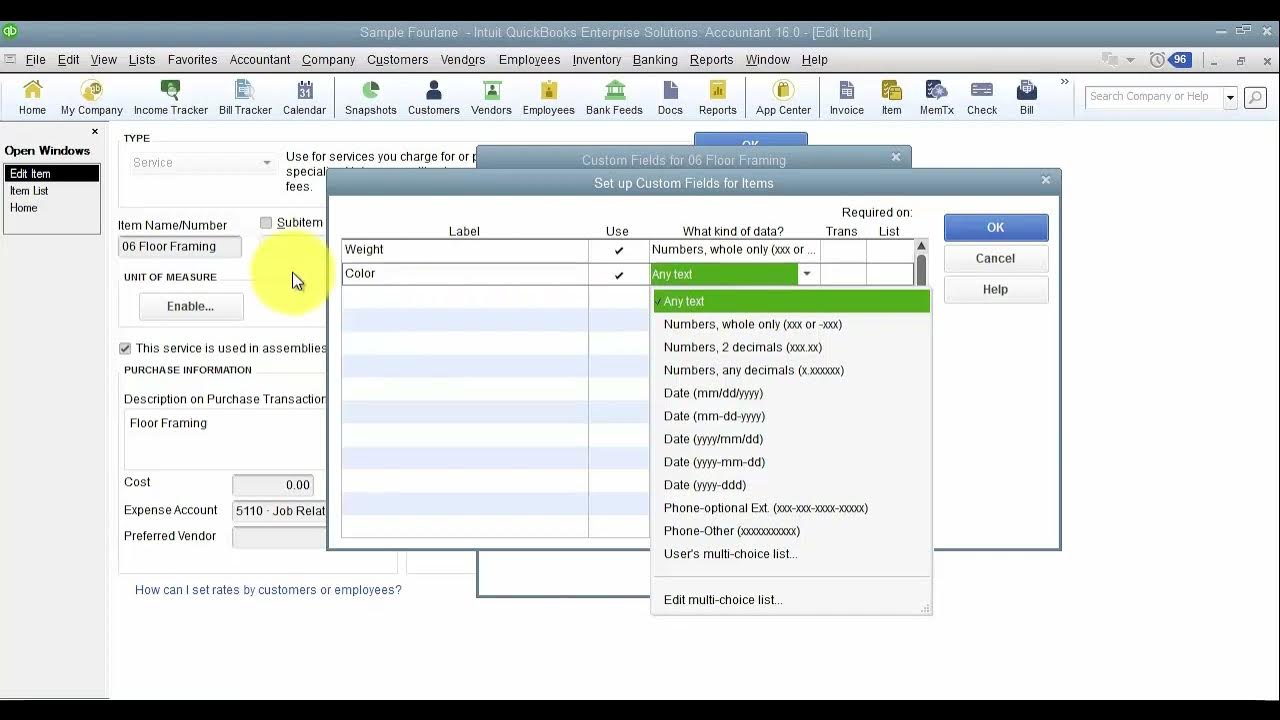Open the App Center icon
This screenshot has width=1280, height=720.
click(783, 98)
